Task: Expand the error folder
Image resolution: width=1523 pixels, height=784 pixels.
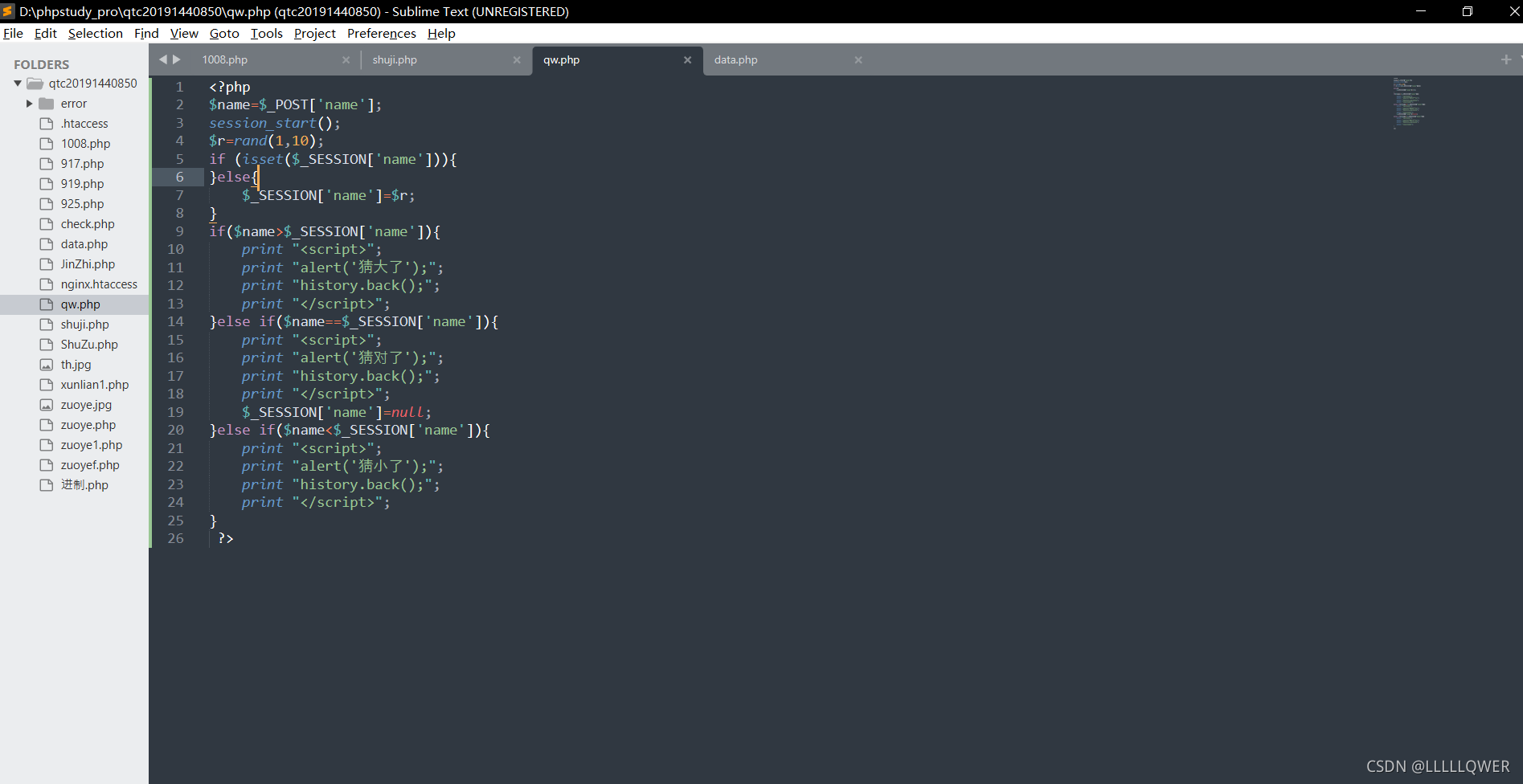Action: 30,104
